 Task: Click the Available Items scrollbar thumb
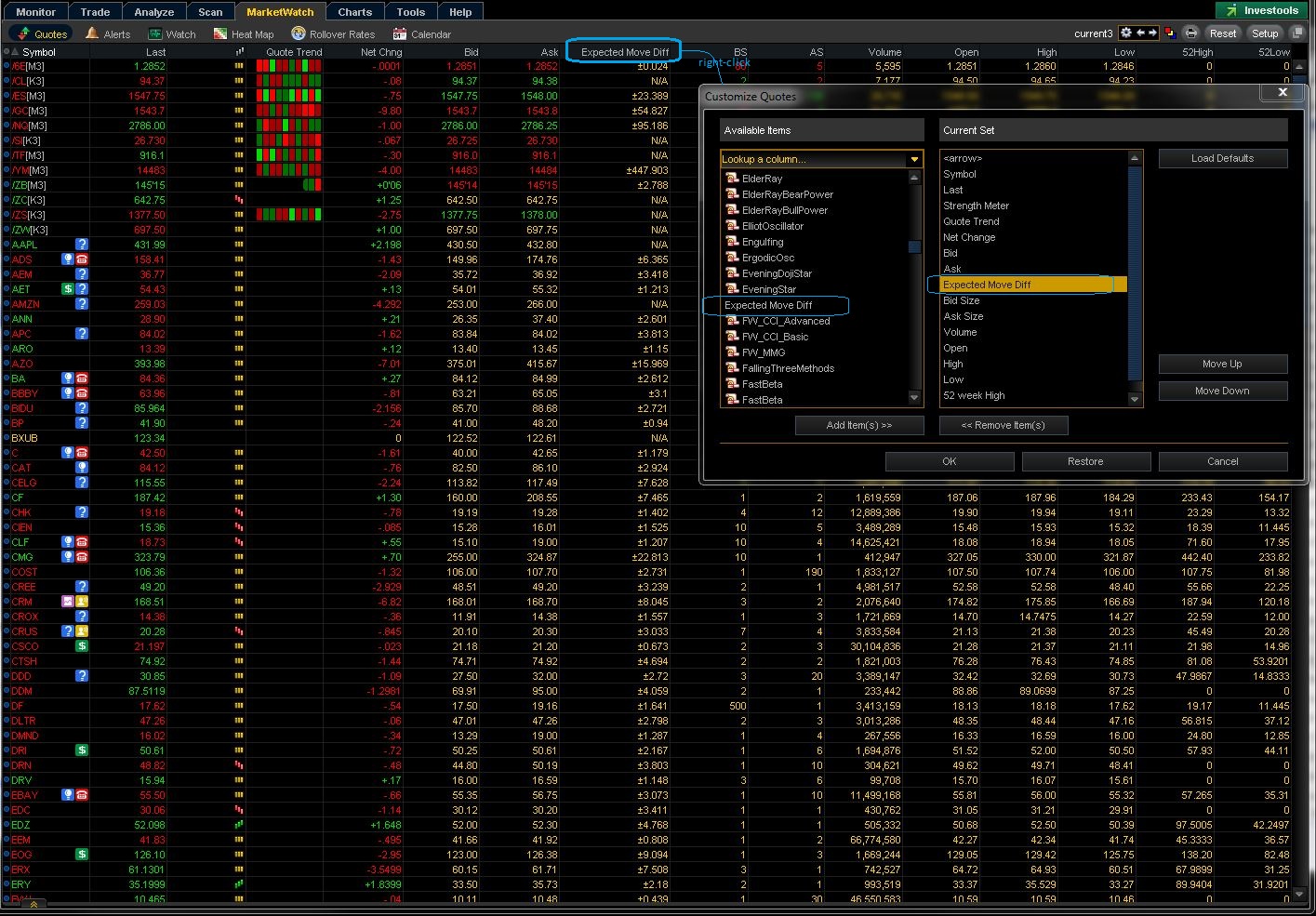(x=914, y=246)
